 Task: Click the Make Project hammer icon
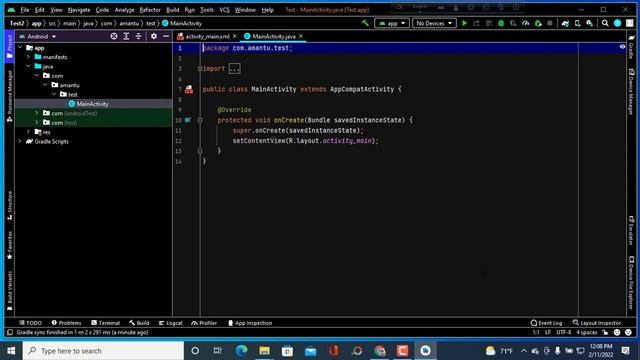click(365, 23)
